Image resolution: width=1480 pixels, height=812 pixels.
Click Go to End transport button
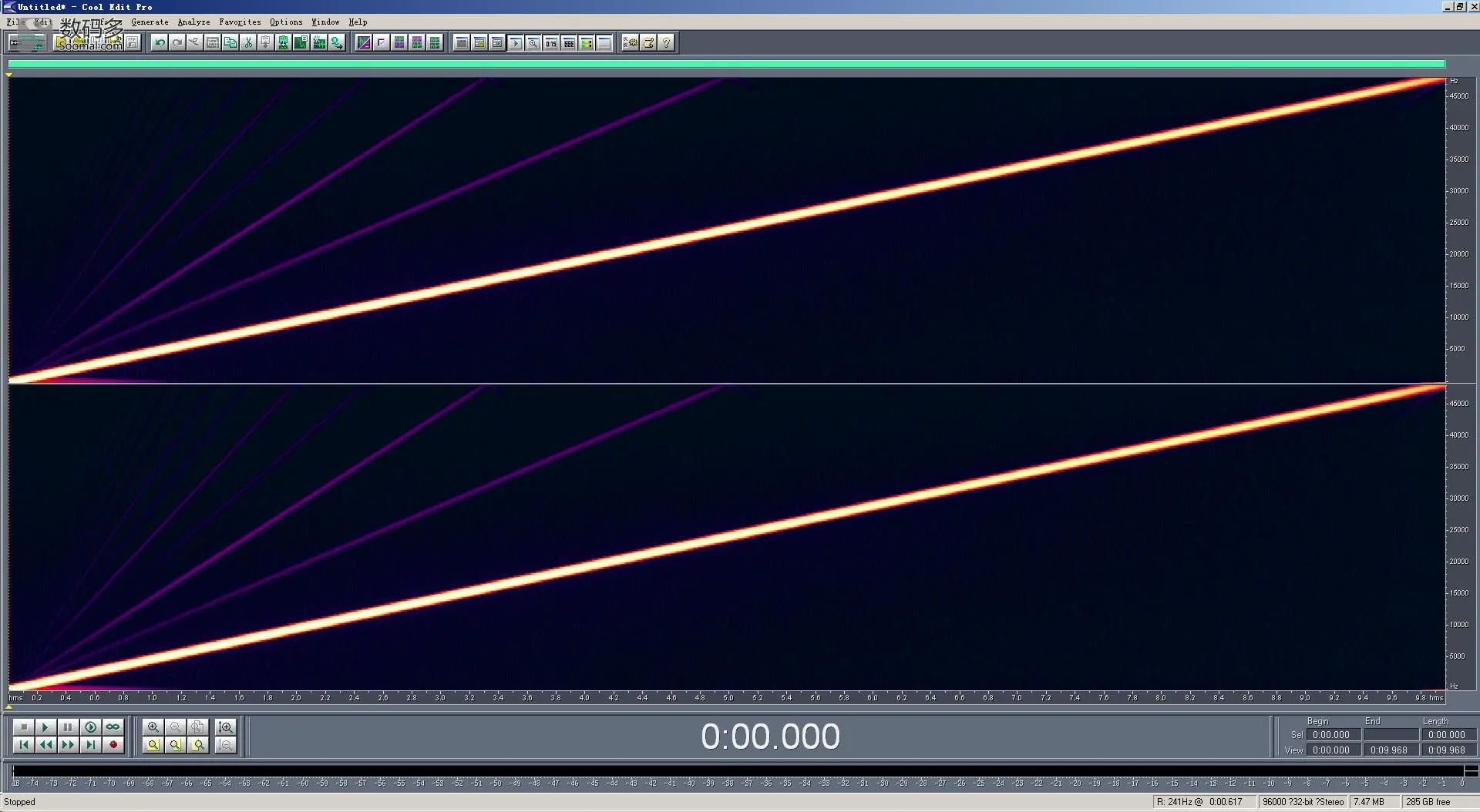[90, 744]
